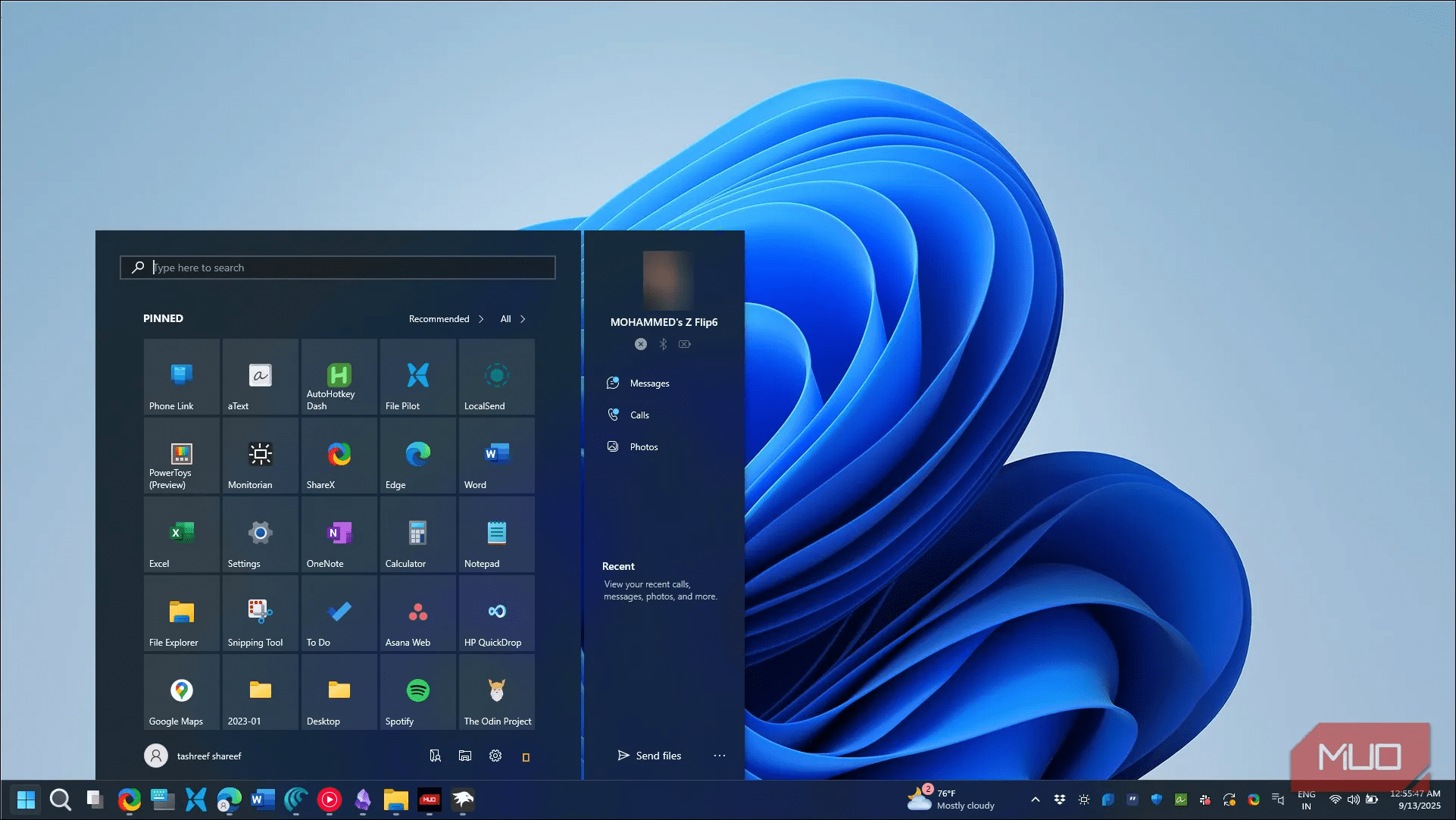
Task: Open clock and date 9/13/2025
Action: click(x=1415, y=800)
